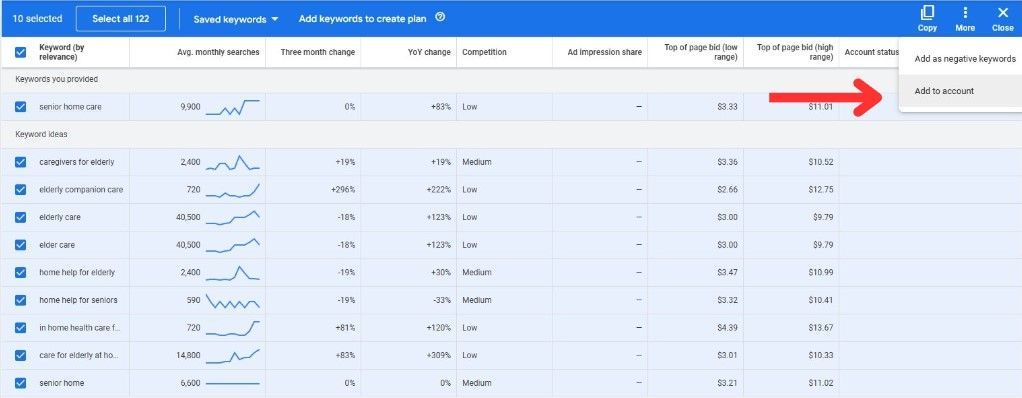
Task: Click the 14,800 monthly searches value
Action: point(188,356)
